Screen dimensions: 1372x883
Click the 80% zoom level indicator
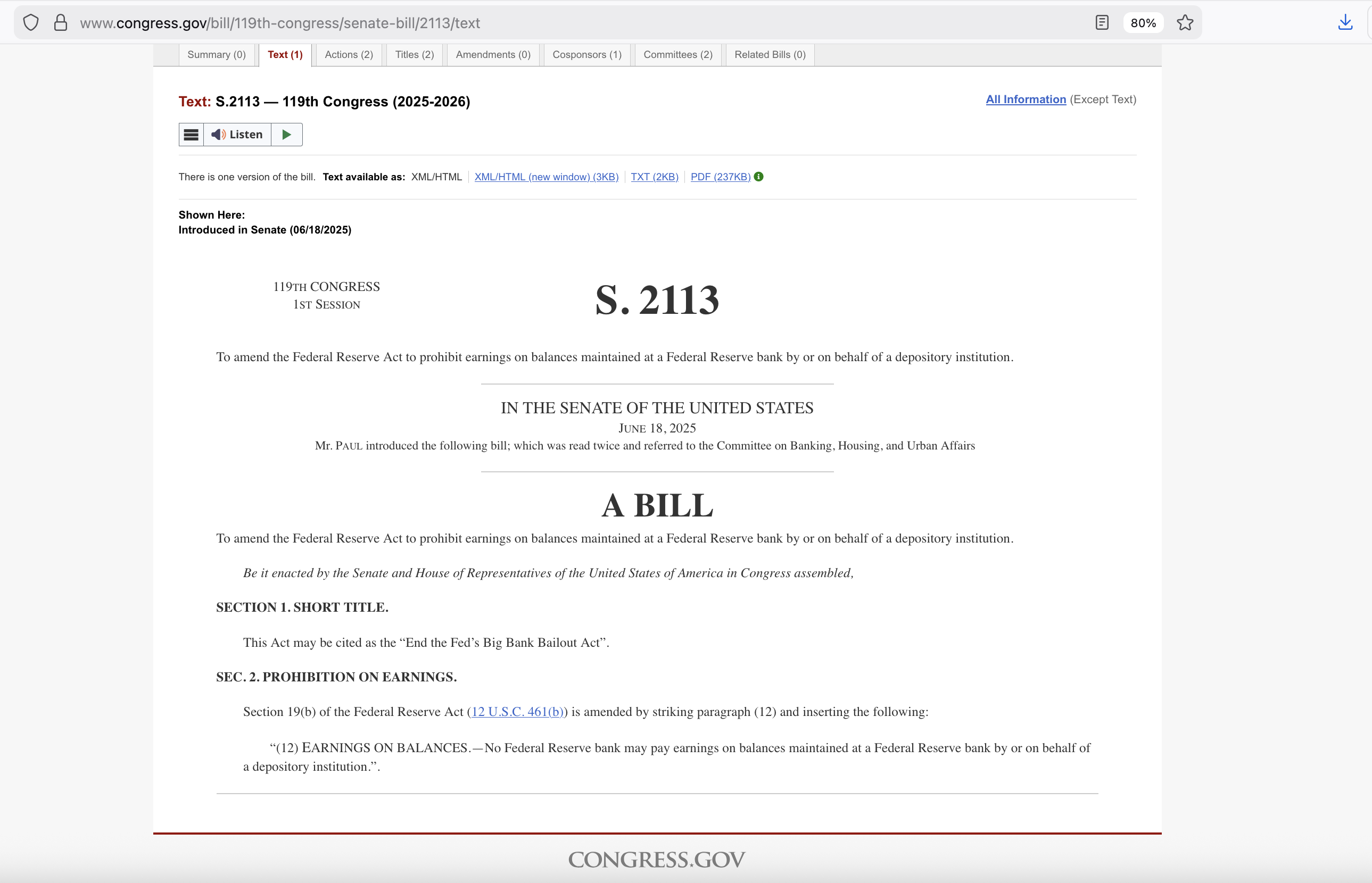(x=1143, y=23)
